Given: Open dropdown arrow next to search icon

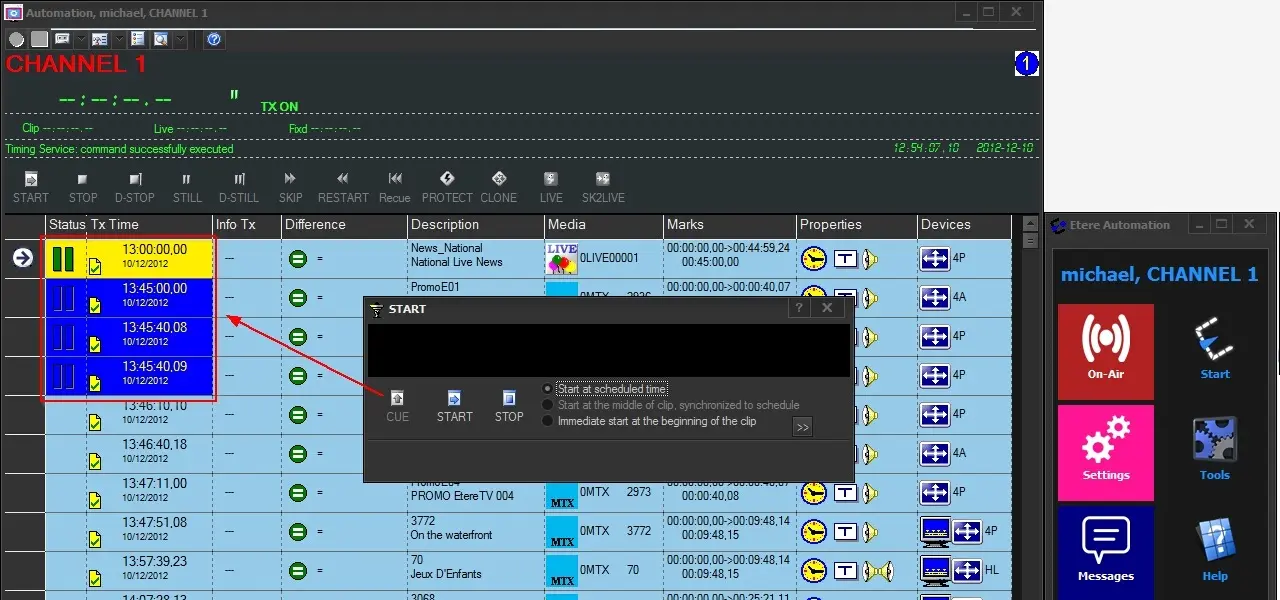Looking at the screenshot, I should point(181,40).
